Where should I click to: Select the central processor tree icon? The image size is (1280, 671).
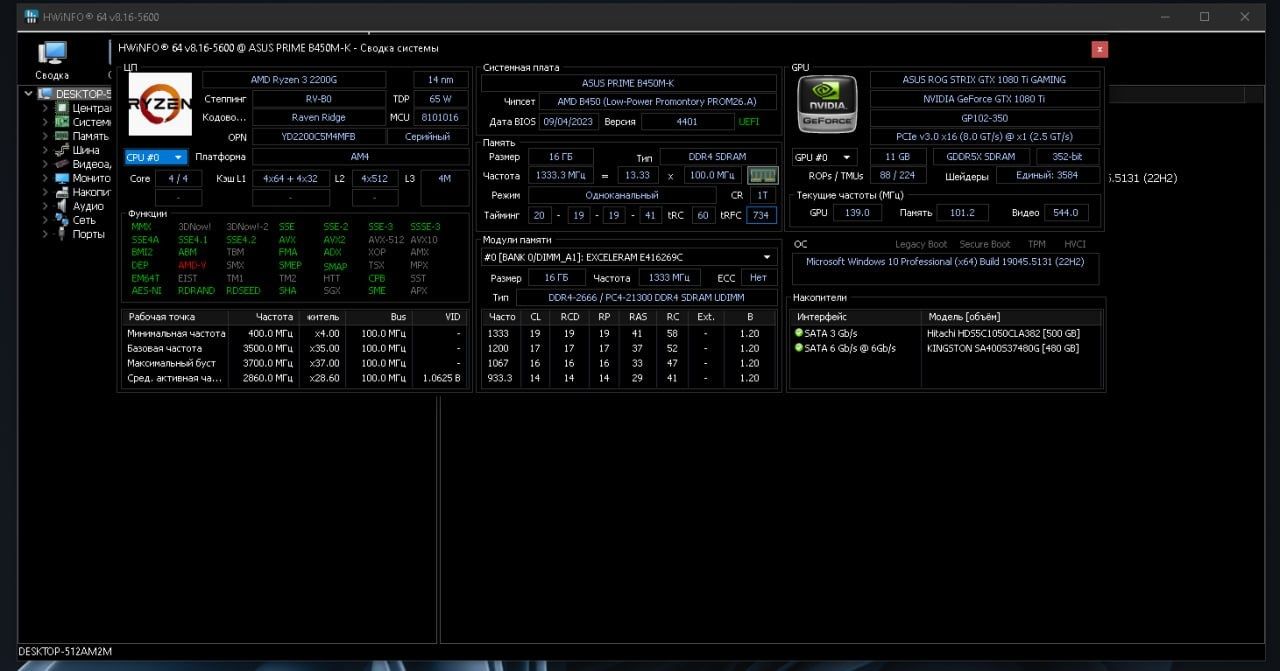click(62, 108)
